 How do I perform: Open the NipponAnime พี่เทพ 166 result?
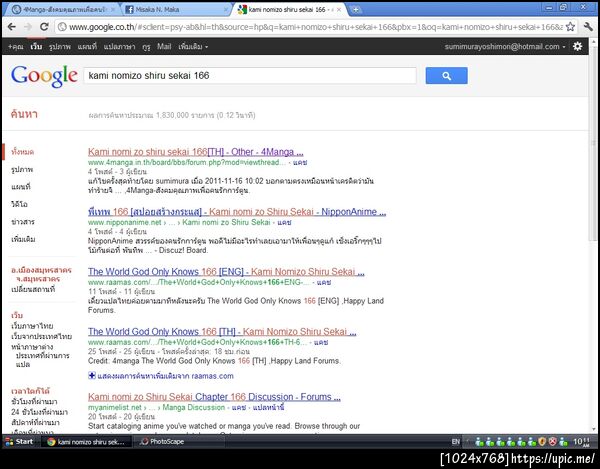tap(237, 212)
